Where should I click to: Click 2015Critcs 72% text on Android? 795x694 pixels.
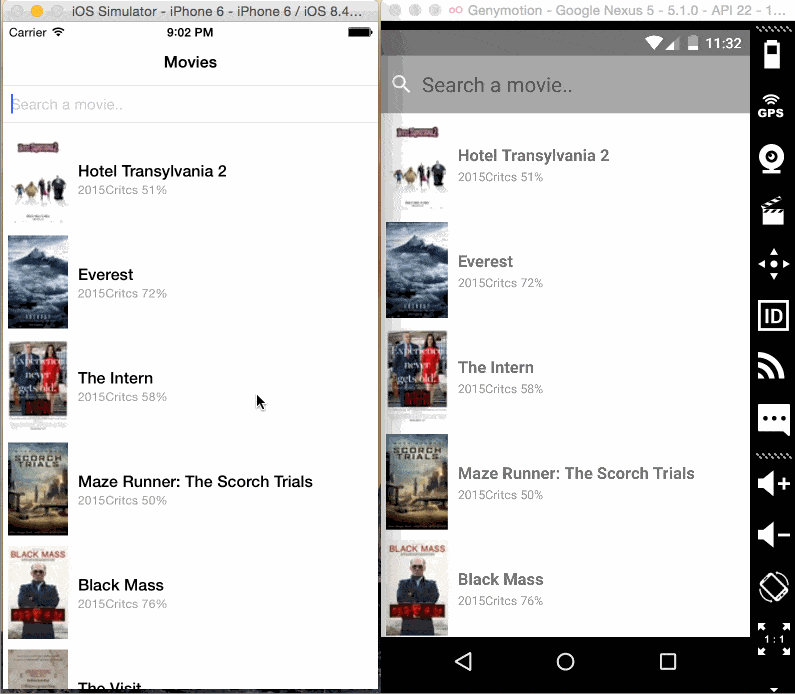(x=500, y=283)
